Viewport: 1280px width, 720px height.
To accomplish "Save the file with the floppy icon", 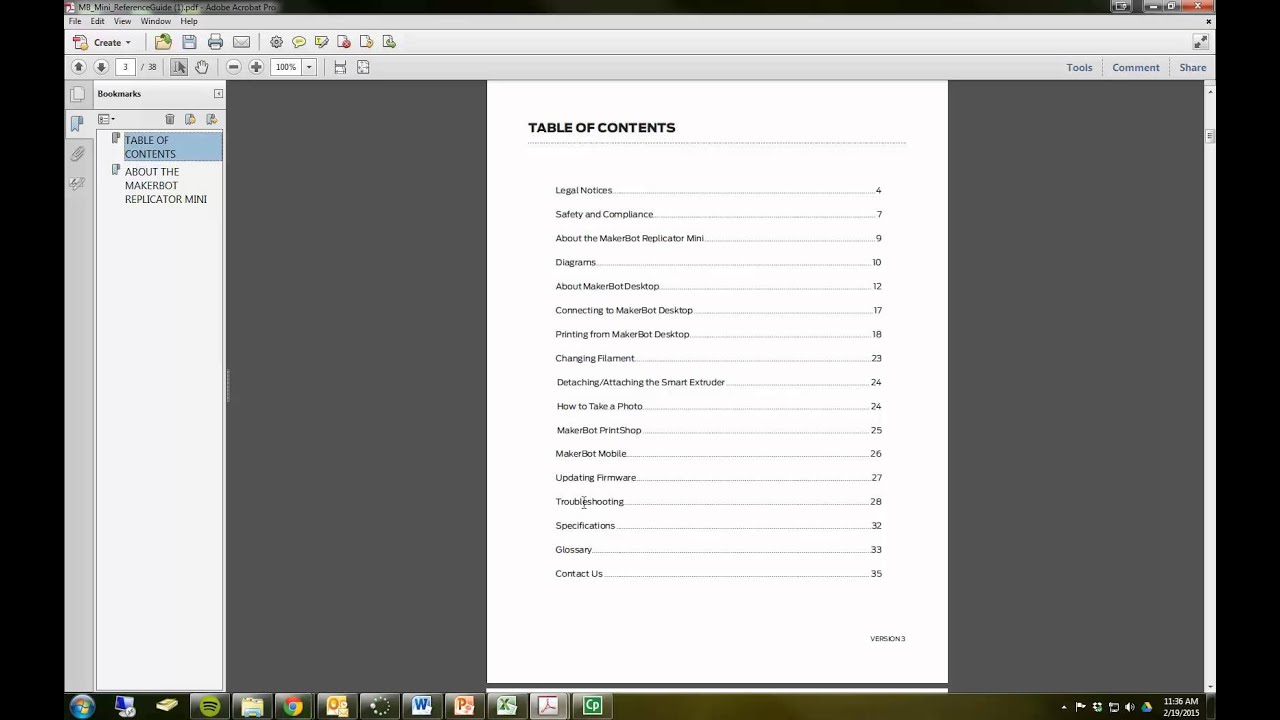I will click(x=189, y=42).
